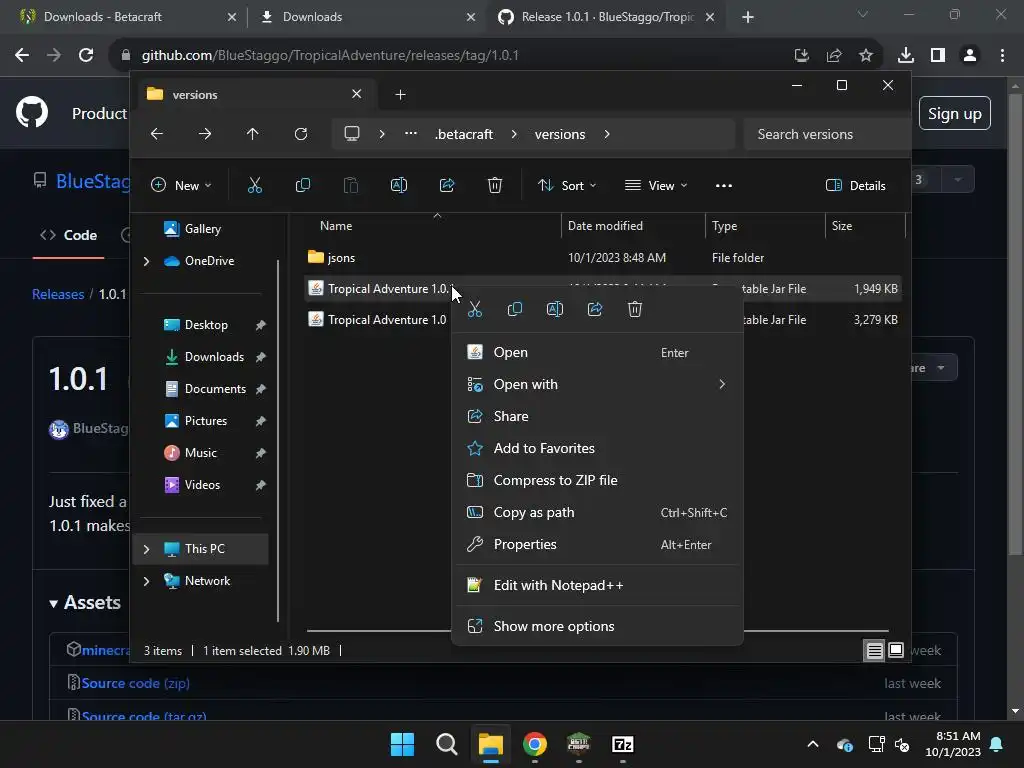Open the Sort dropdown
The image size is (1024, 768).
click(567, 185)
